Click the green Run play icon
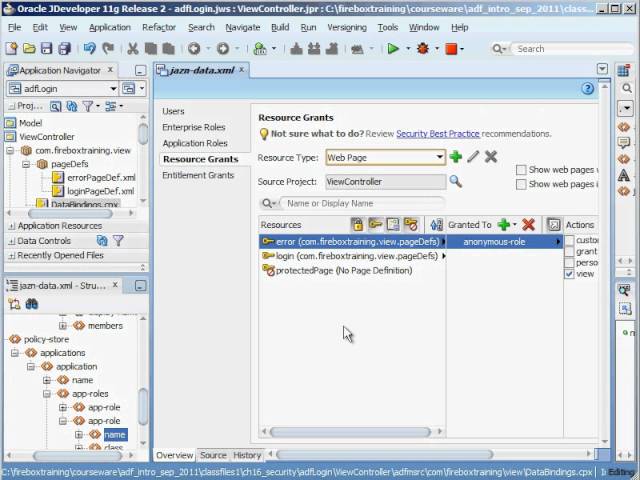The width and height of the screenshot is (640, 480). tap(393, 49)
